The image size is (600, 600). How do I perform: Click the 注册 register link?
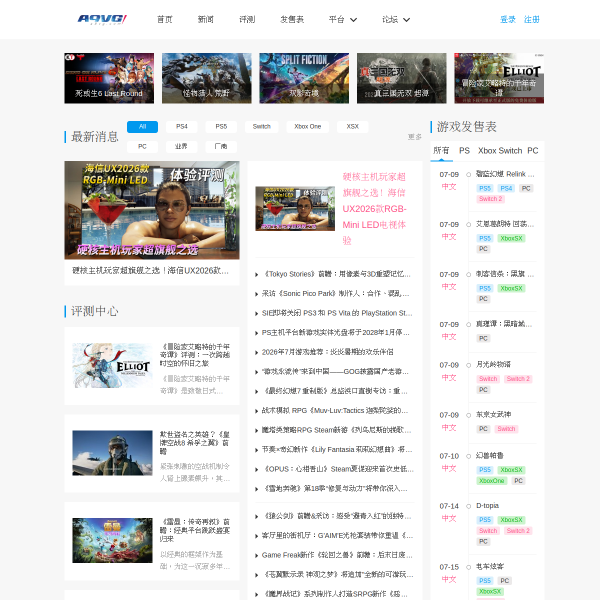pos(532,20)
